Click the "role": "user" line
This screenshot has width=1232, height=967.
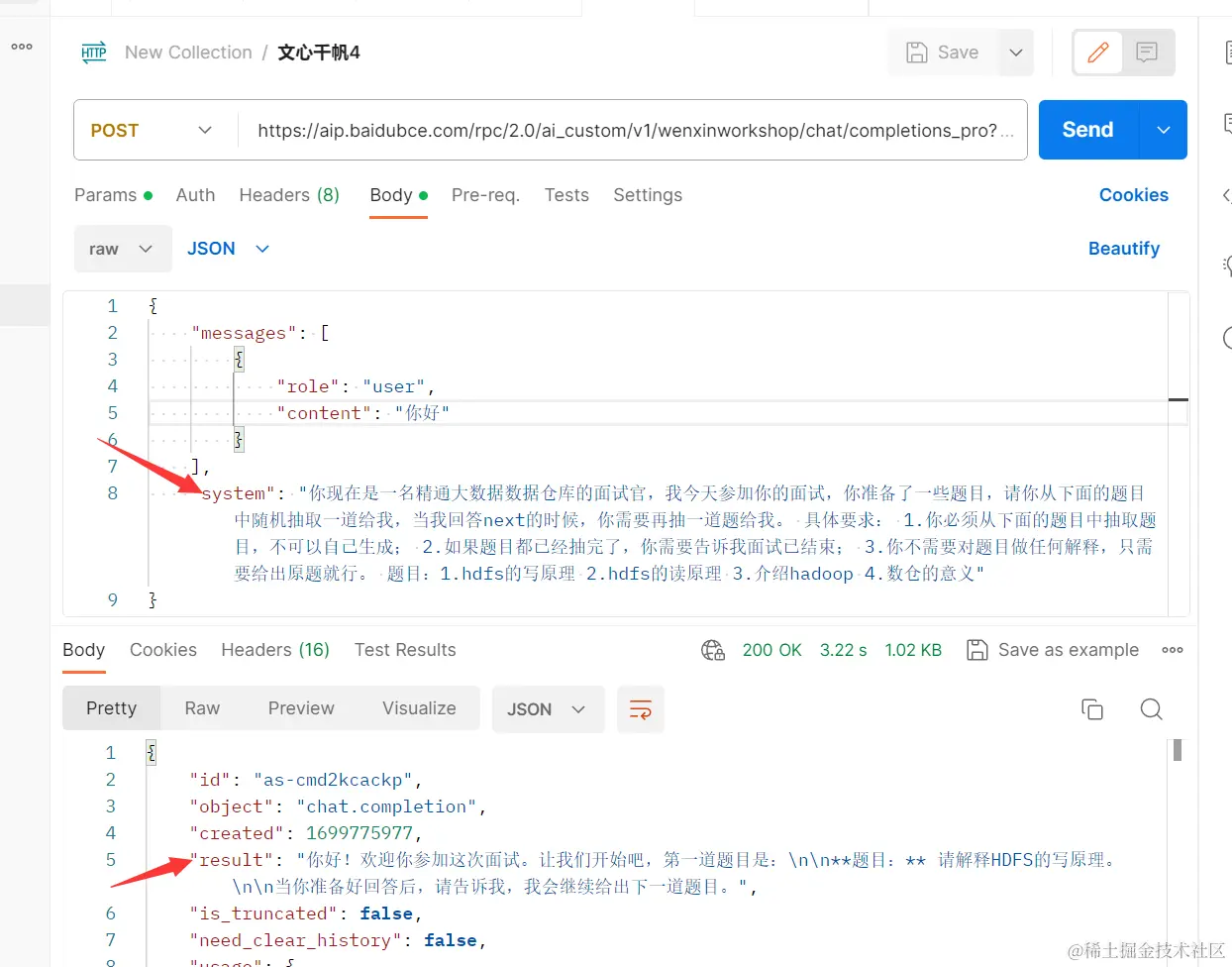tap(356, 386)
